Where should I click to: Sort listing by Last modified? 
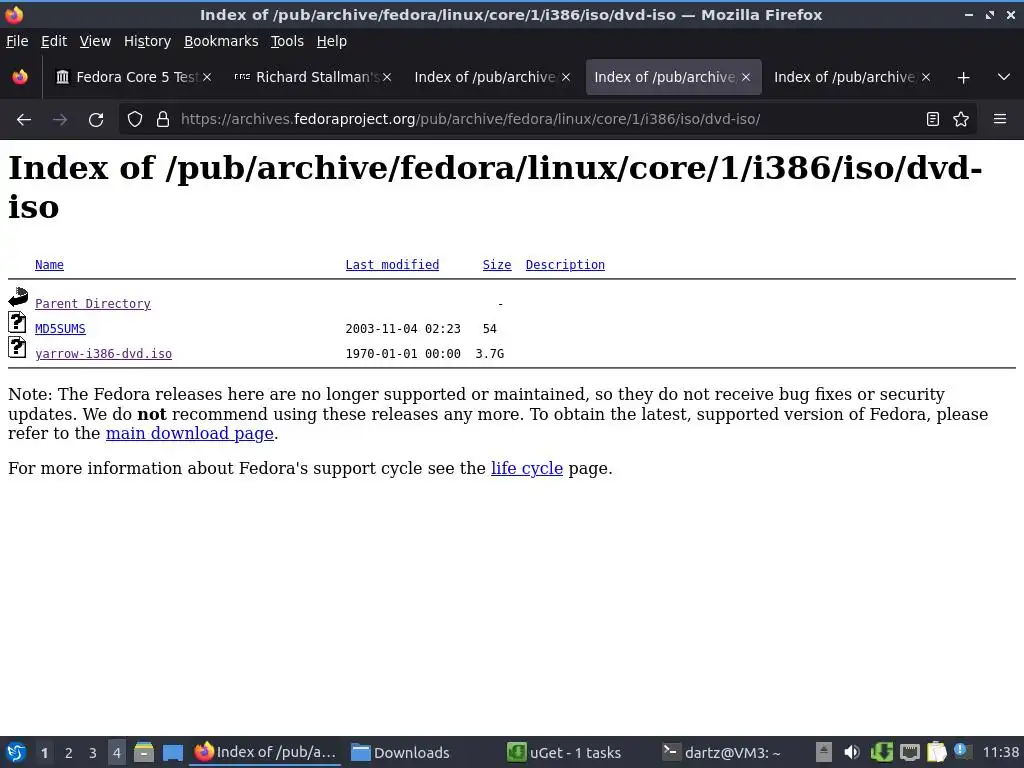tap(392, 264)
